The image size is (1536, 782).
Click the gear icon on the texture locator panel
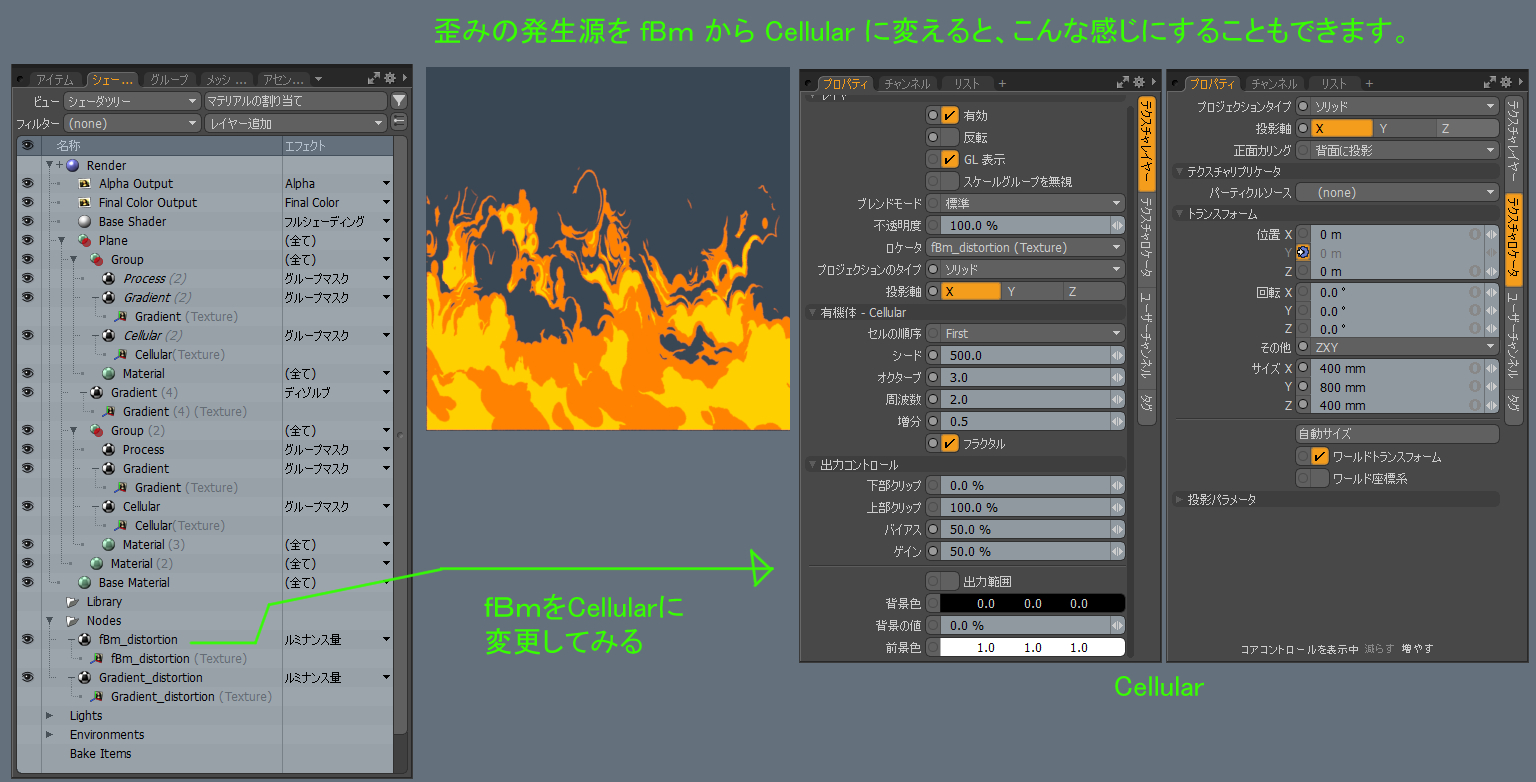[1506, 82]
